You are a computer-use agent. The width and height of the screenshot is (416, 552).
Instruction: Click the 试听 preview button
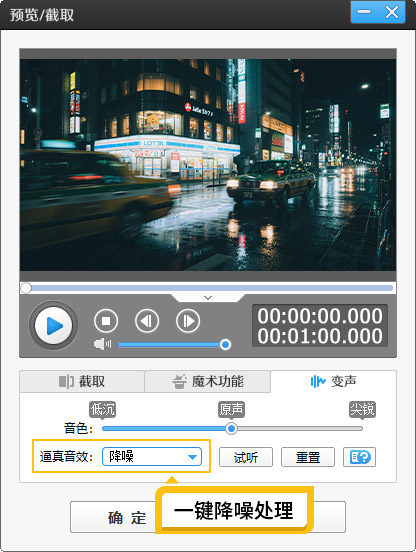click(246, 457)
